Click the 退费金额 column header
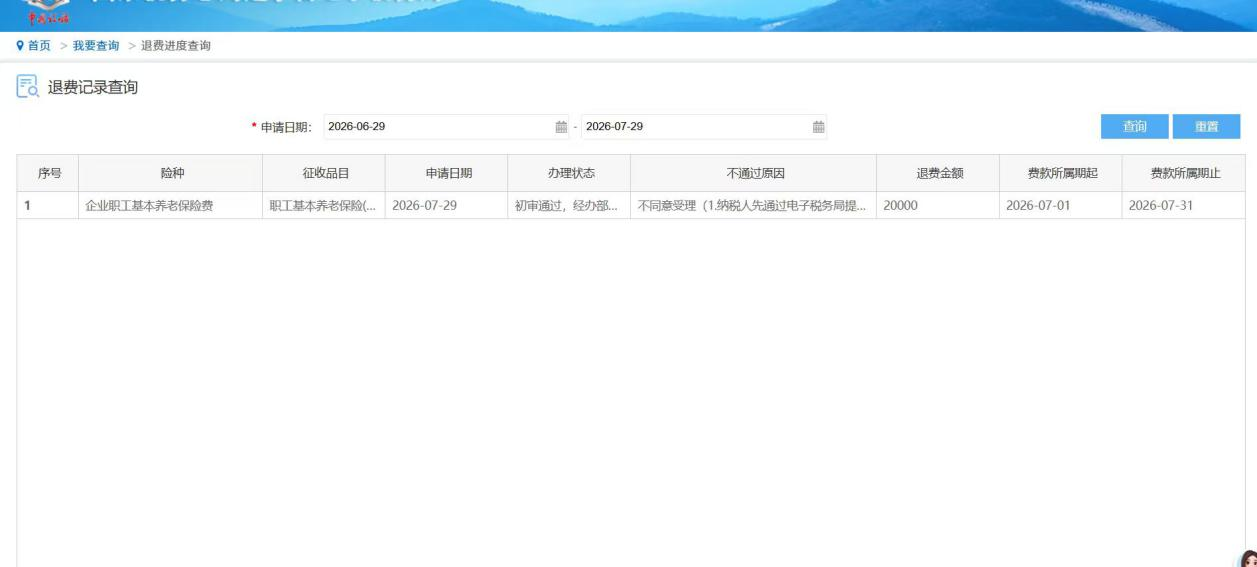Viewport: 1257px width, 567px height. click(x=939, y=173)
